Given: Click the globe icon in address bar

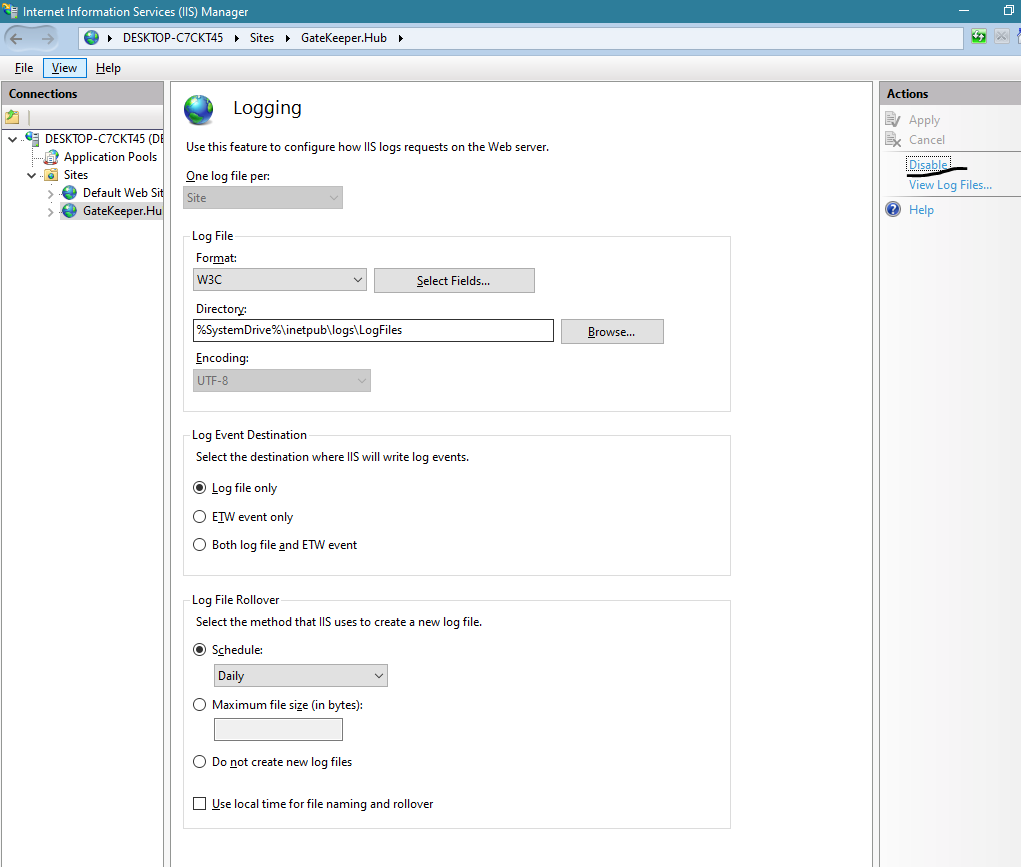Looking at the screenshot, I should (x=92, y=38).
